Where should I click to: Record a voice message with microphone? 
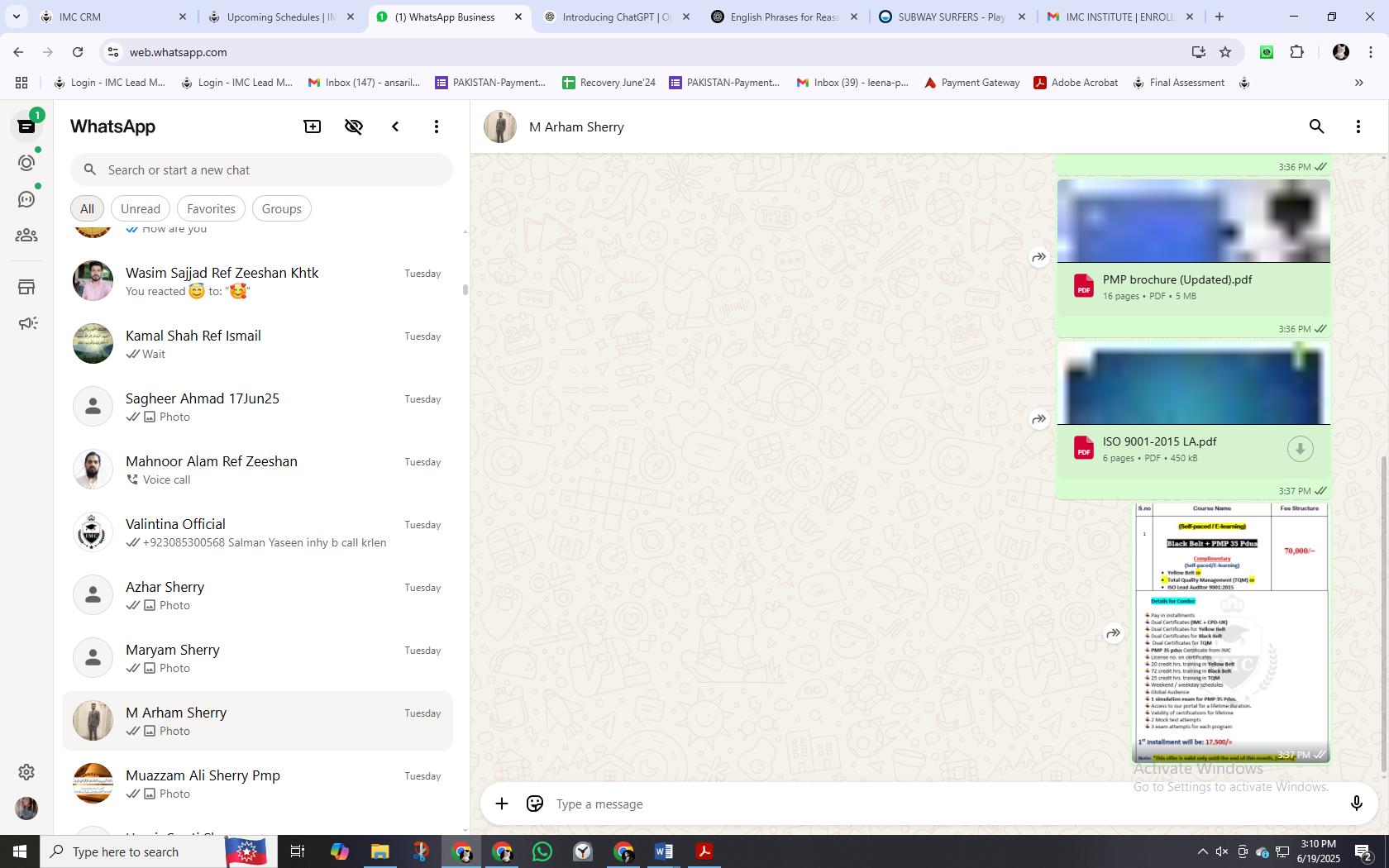[1356, 804]
